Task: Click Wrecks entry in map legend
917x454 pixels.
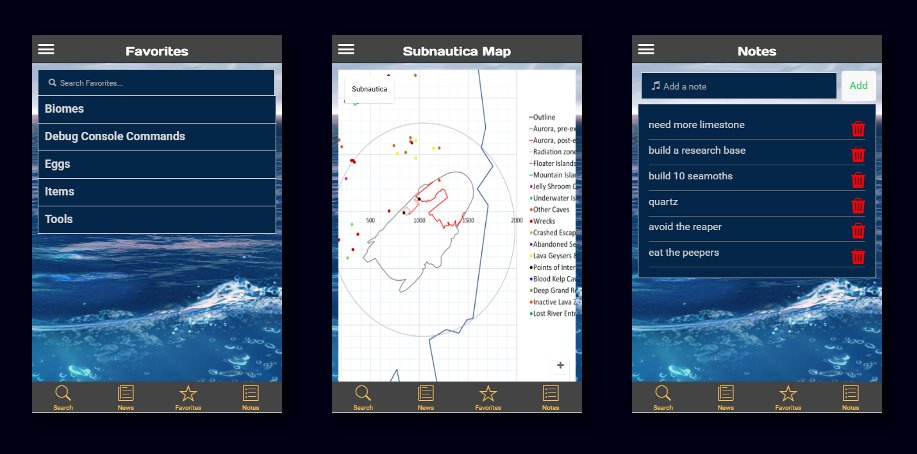Action: [x=543, y=221]
